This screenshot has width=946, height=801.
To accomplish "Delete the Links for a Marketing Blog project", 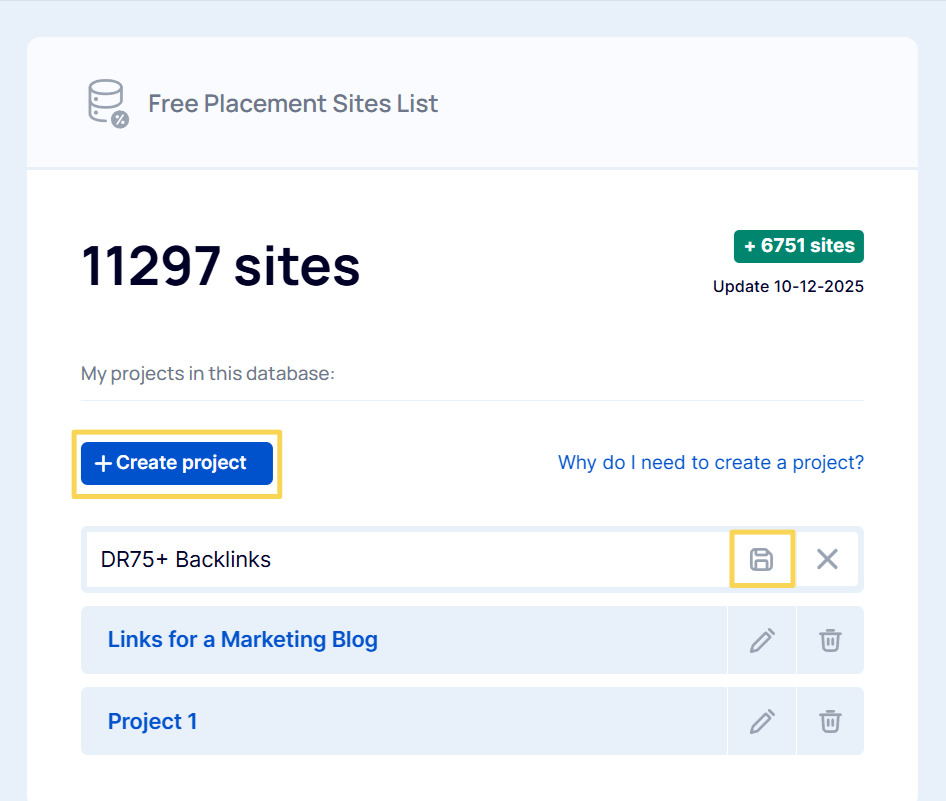I will [830, 640].
